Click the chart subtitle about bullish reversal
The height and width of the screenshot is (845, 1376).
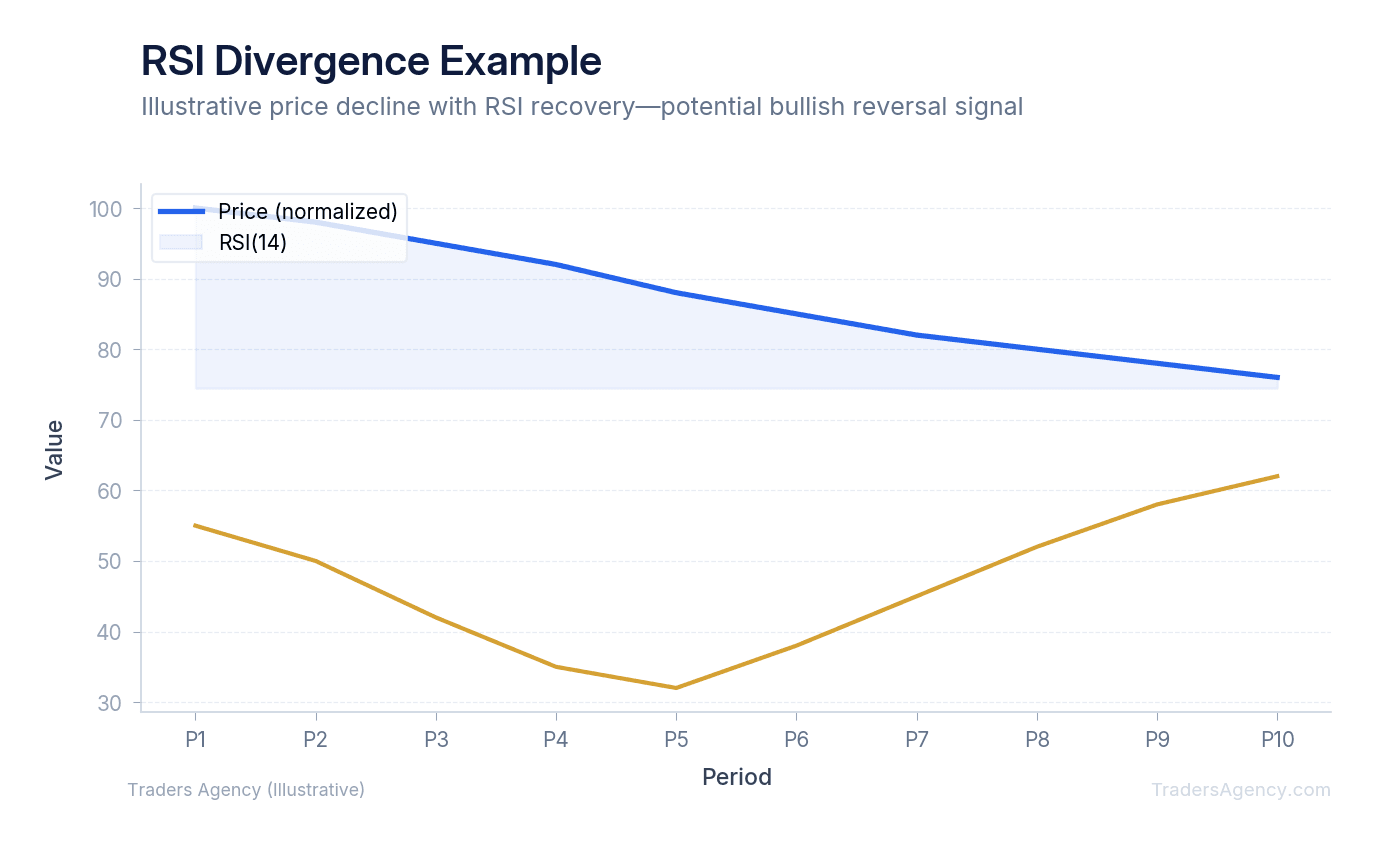click(582, 106)
